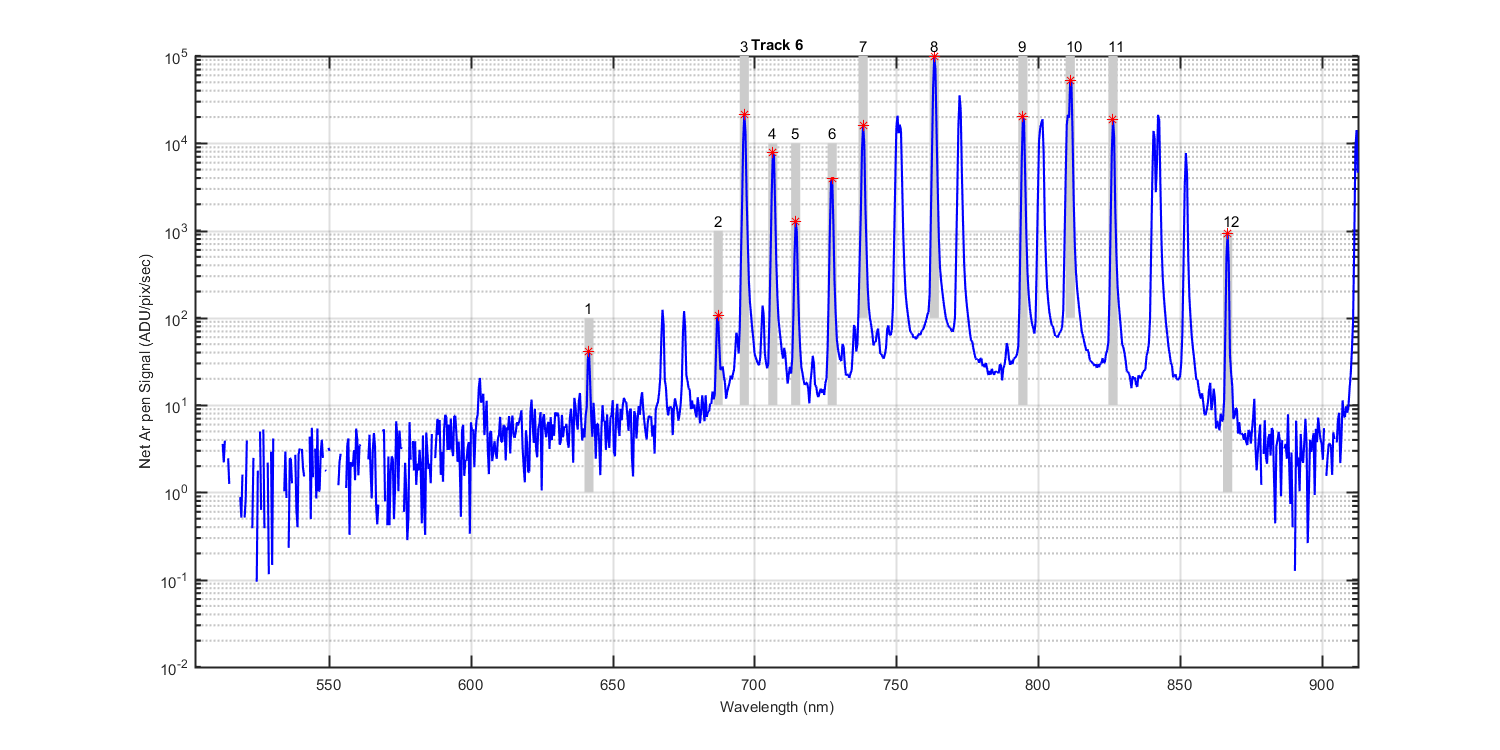Click the red peak marker labeled 1
The height and width of the screenshot is (750, 1500).
click(x=589, y=351)
